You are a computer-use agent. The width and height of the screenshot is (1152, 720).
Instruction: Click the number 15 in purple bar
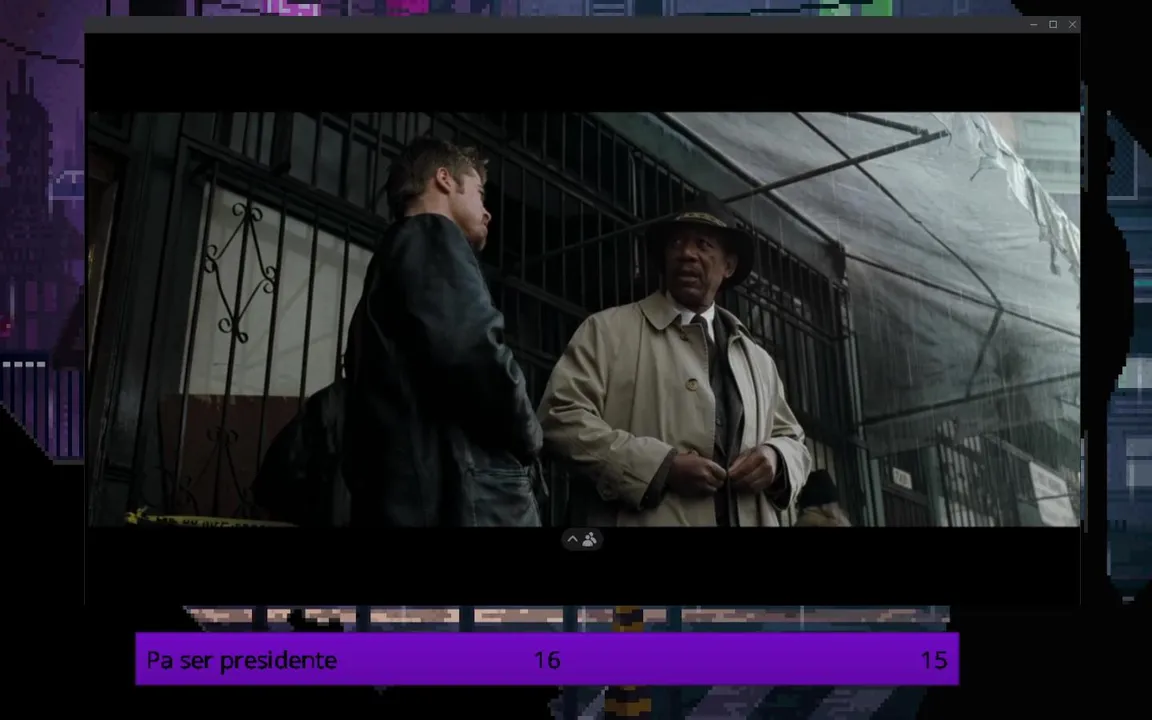934,660
